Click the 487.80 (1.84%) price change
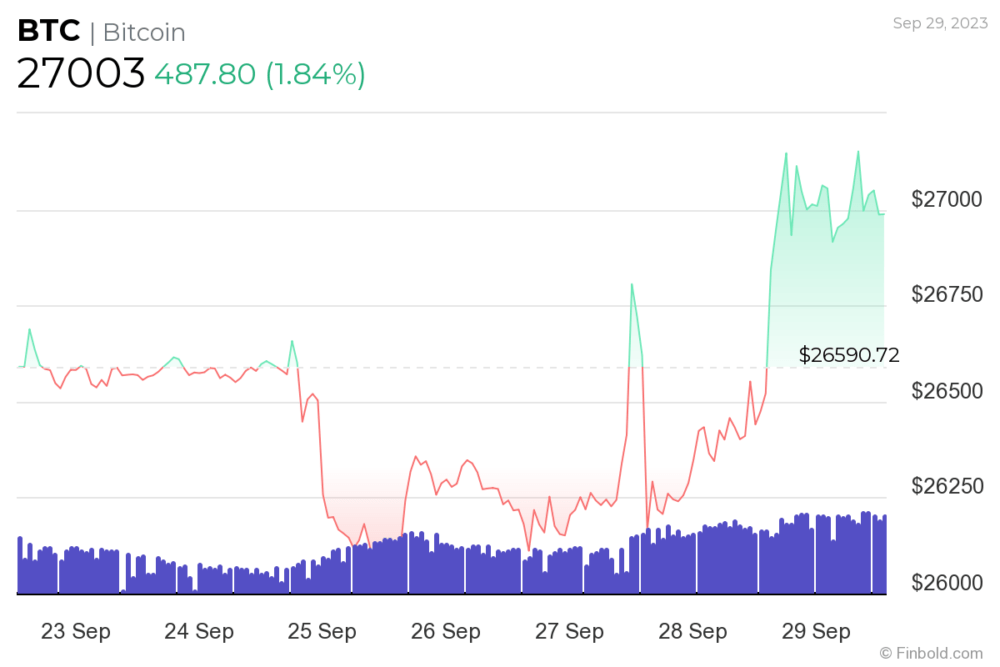Viewport: 1000px width, 667px height. pyautogui.click(x=260, y=74)
